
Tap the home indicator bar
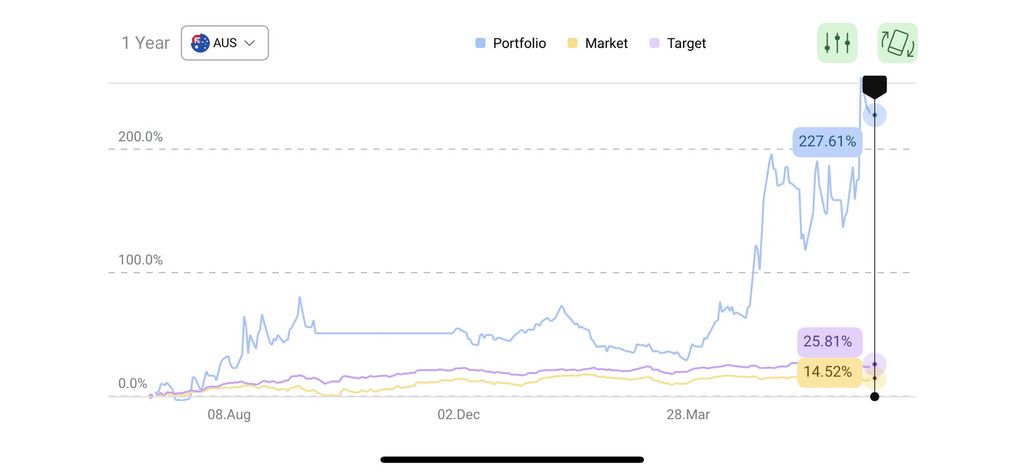pos(512,459)
